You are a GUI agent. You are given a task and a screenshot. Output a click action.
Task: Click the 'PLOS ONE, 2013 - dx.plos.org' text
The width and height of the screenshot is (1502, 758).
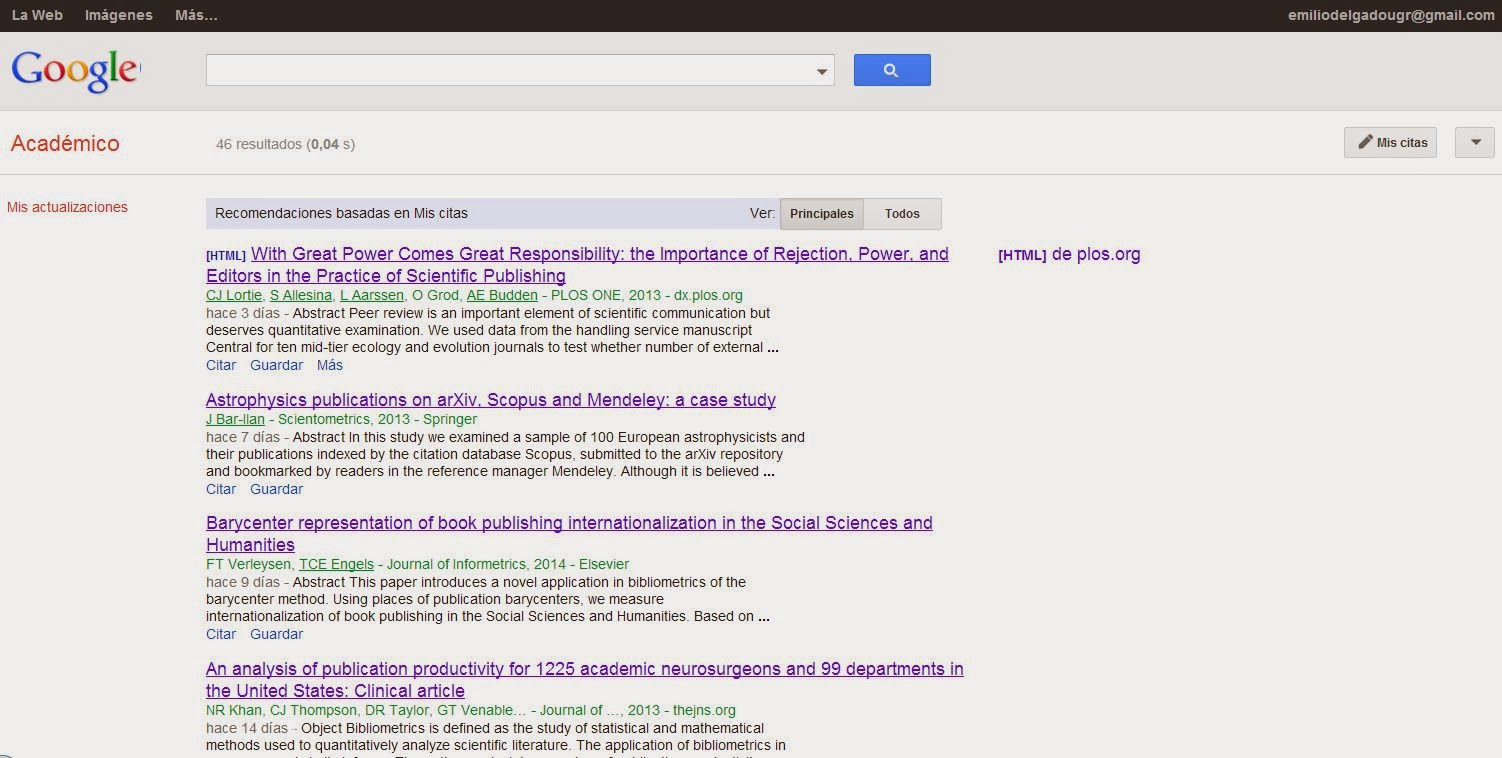(x=647, y=295)
